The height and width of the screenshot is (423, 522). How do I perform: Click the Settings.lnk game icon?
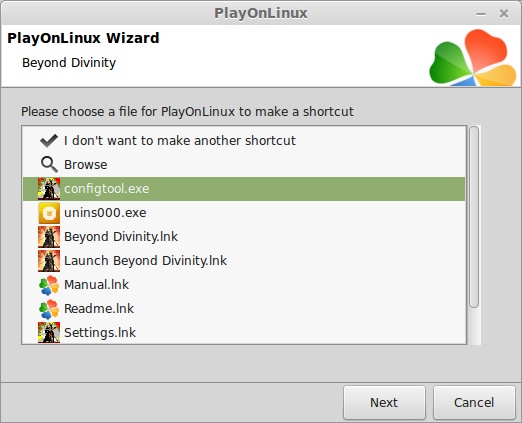tap(49, 332)
